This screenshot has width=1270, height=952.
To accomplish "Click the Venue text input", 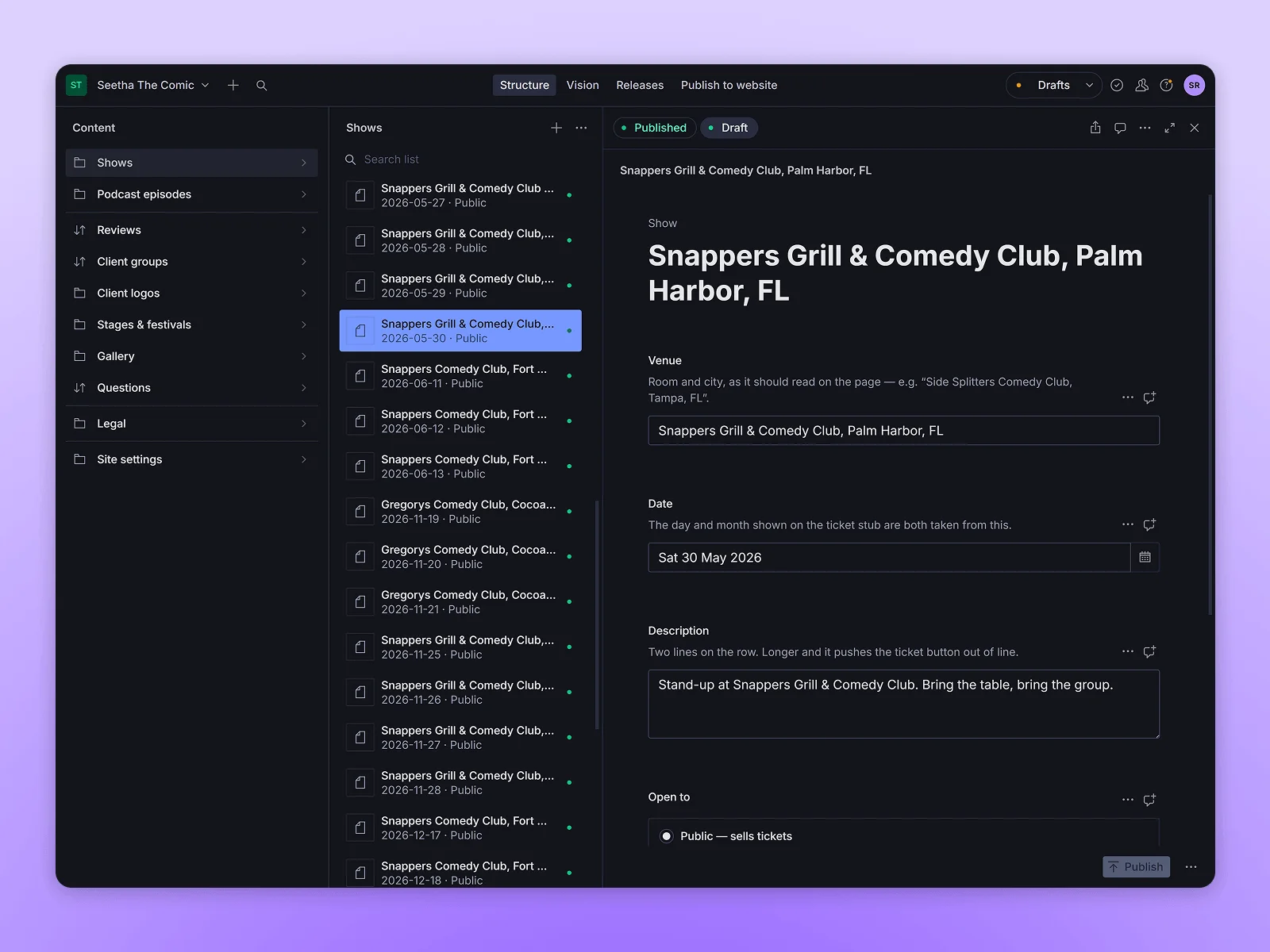I will 903,431.
